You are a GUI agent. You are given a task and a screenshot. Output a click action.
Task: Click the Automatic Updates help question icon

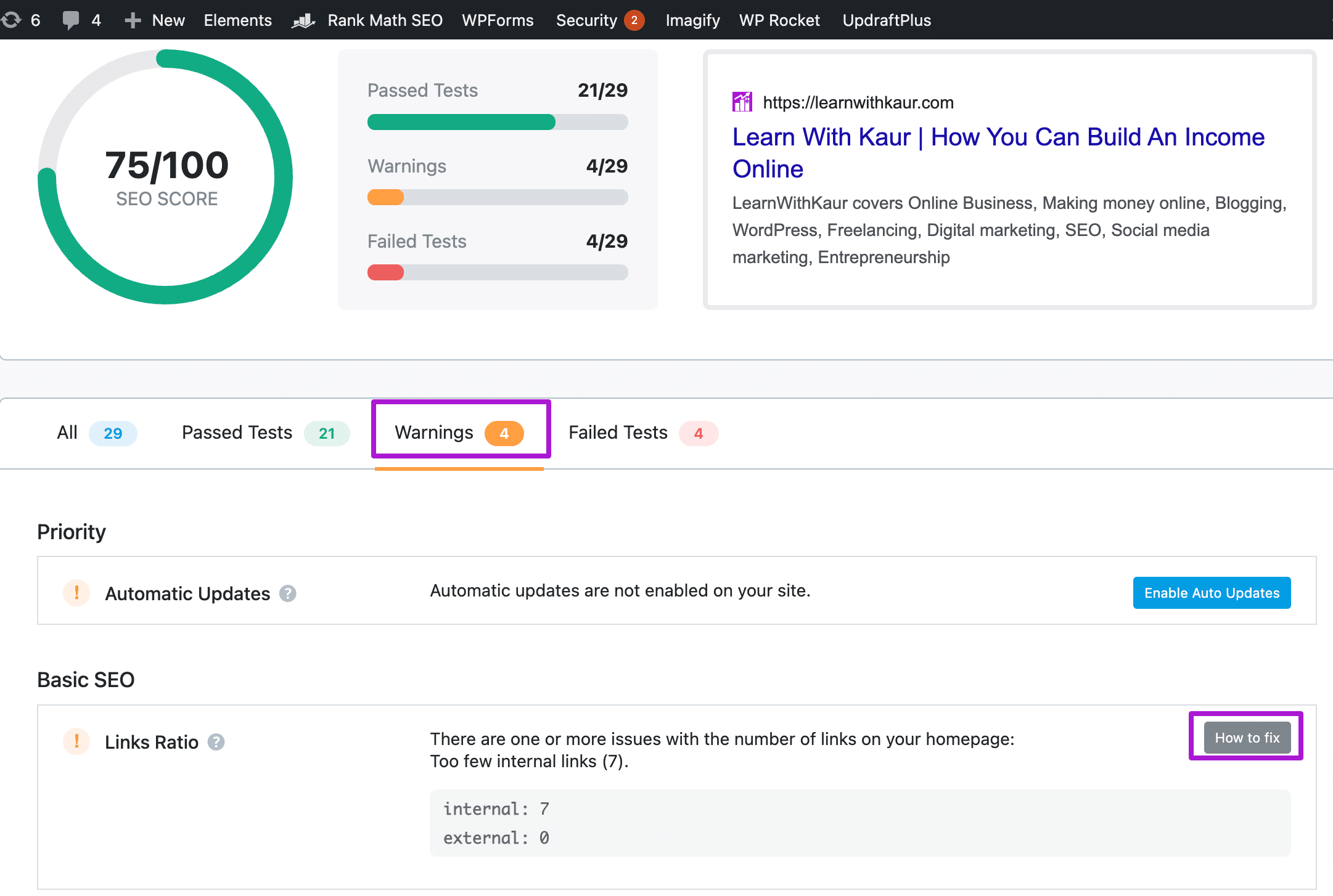tap(288, 593)
